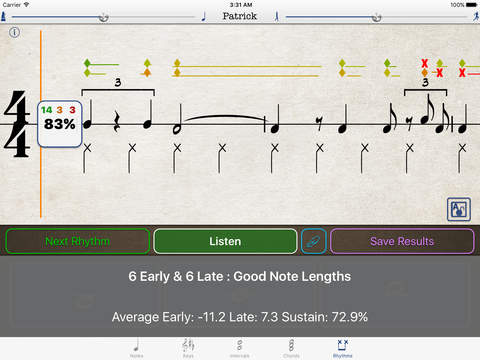Tap the Patrick user name
This screenshot has width=480, height=360.
[240, 16]
